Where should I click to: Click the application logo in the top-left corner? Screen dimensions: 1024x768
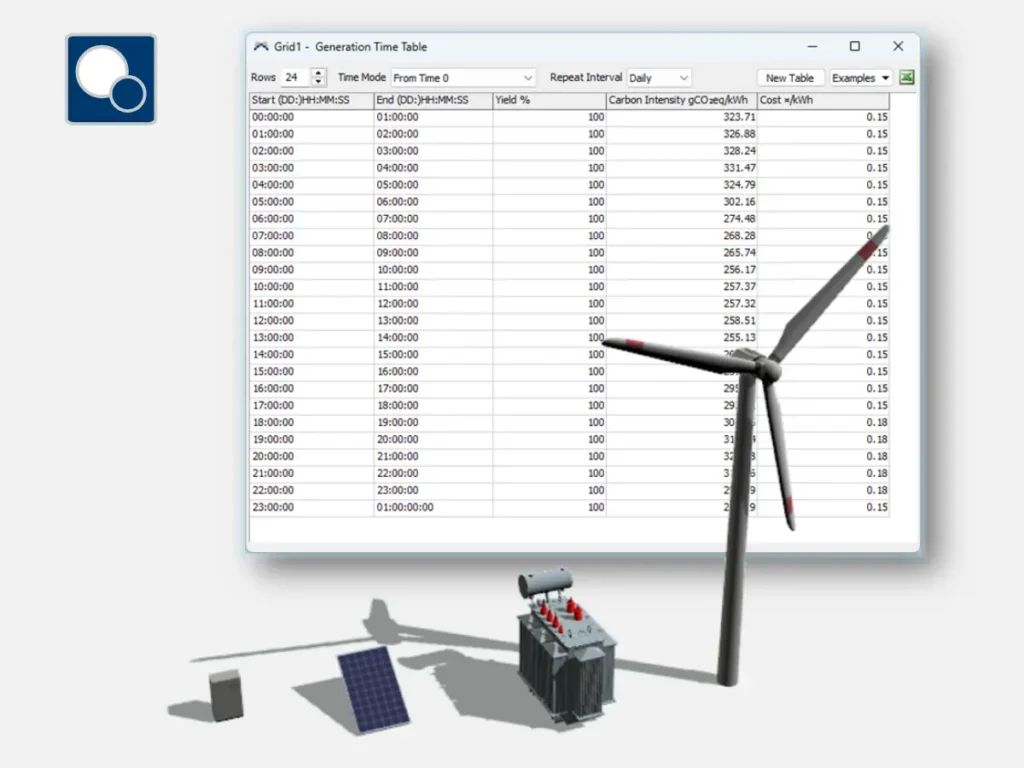pos(110,77)
